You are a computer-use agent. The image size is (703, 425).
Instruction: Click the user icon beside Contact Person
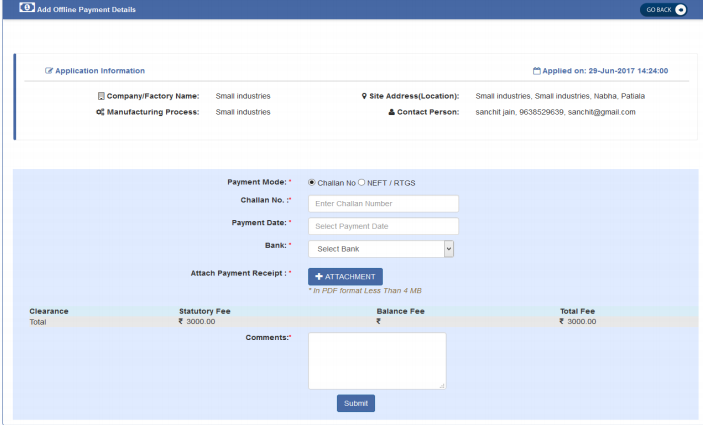392,112
